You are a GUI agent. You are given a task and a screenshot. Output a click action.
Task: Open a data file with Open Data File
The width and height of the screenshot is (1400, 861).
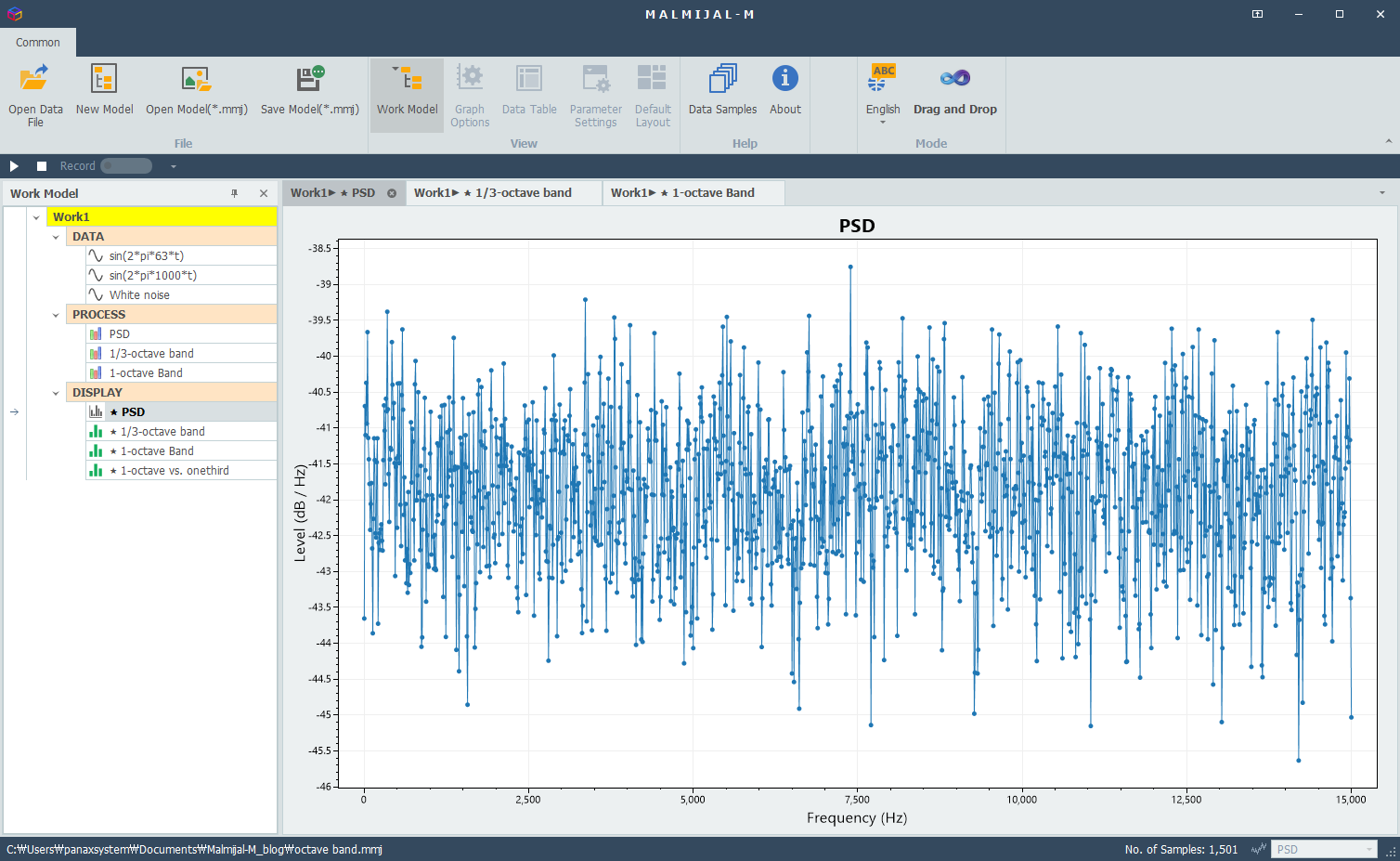point(35,95)
